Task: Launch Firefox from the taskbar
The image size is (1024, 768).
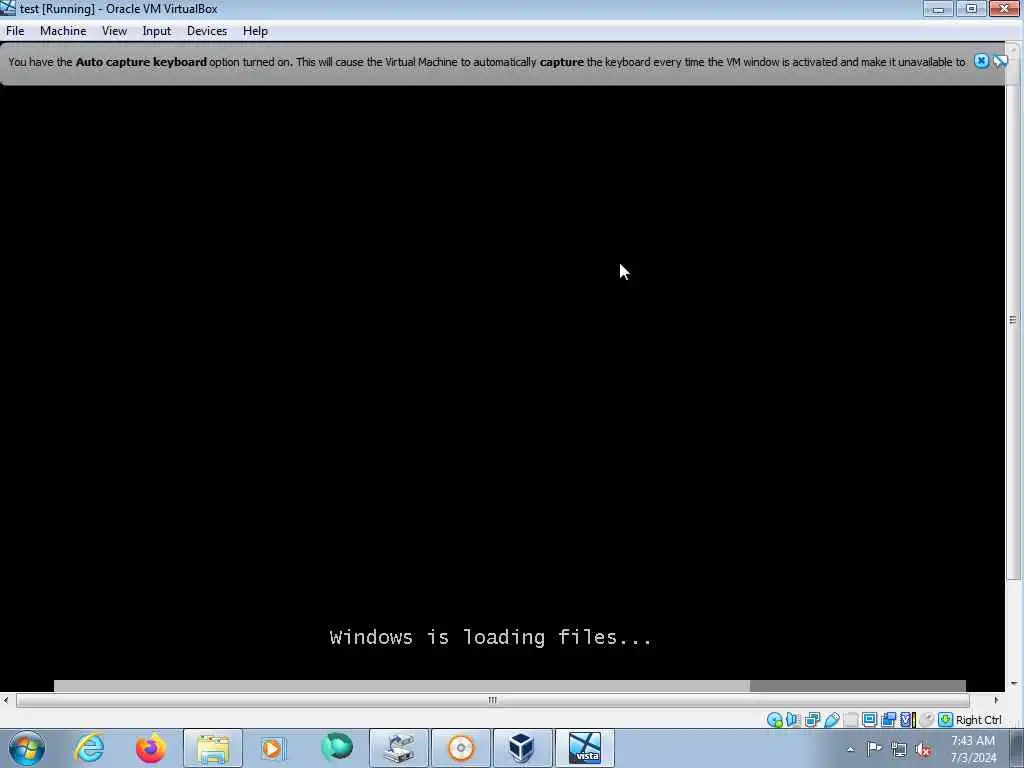Action: 150,748
